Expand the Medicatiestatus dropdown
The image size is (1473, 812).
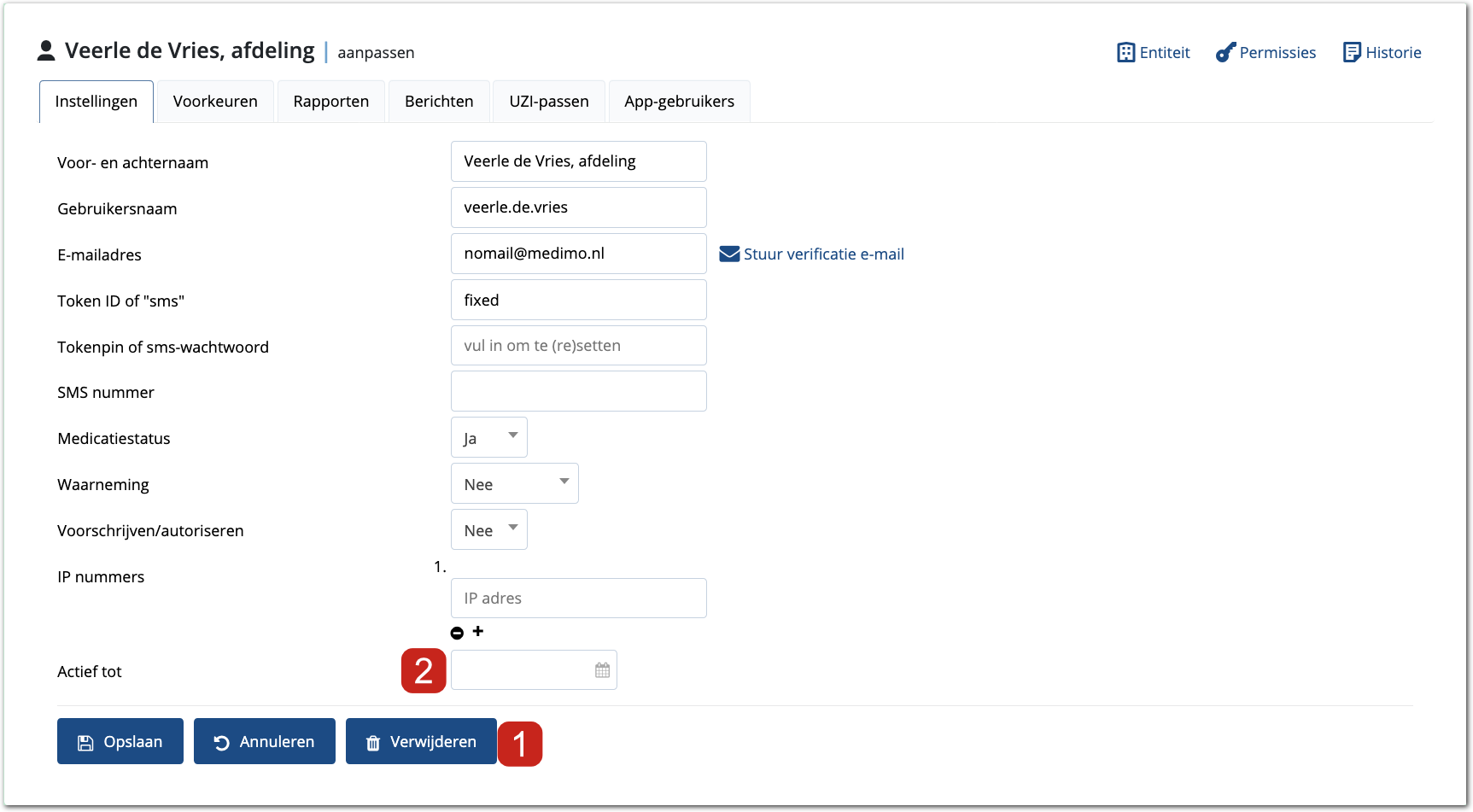pos(488,437)
